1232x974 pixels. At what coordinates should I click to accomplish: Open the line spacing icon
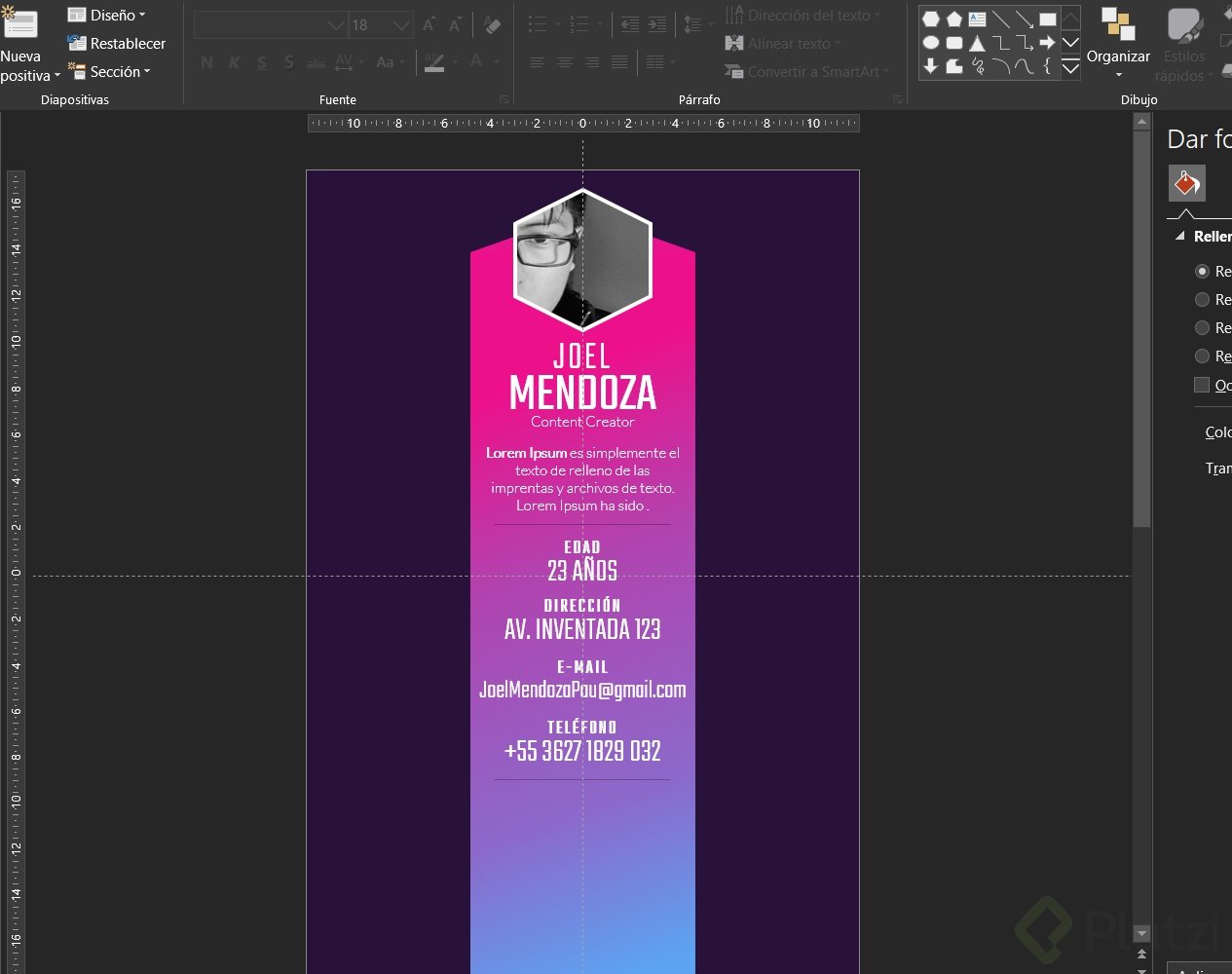[691, 24]
